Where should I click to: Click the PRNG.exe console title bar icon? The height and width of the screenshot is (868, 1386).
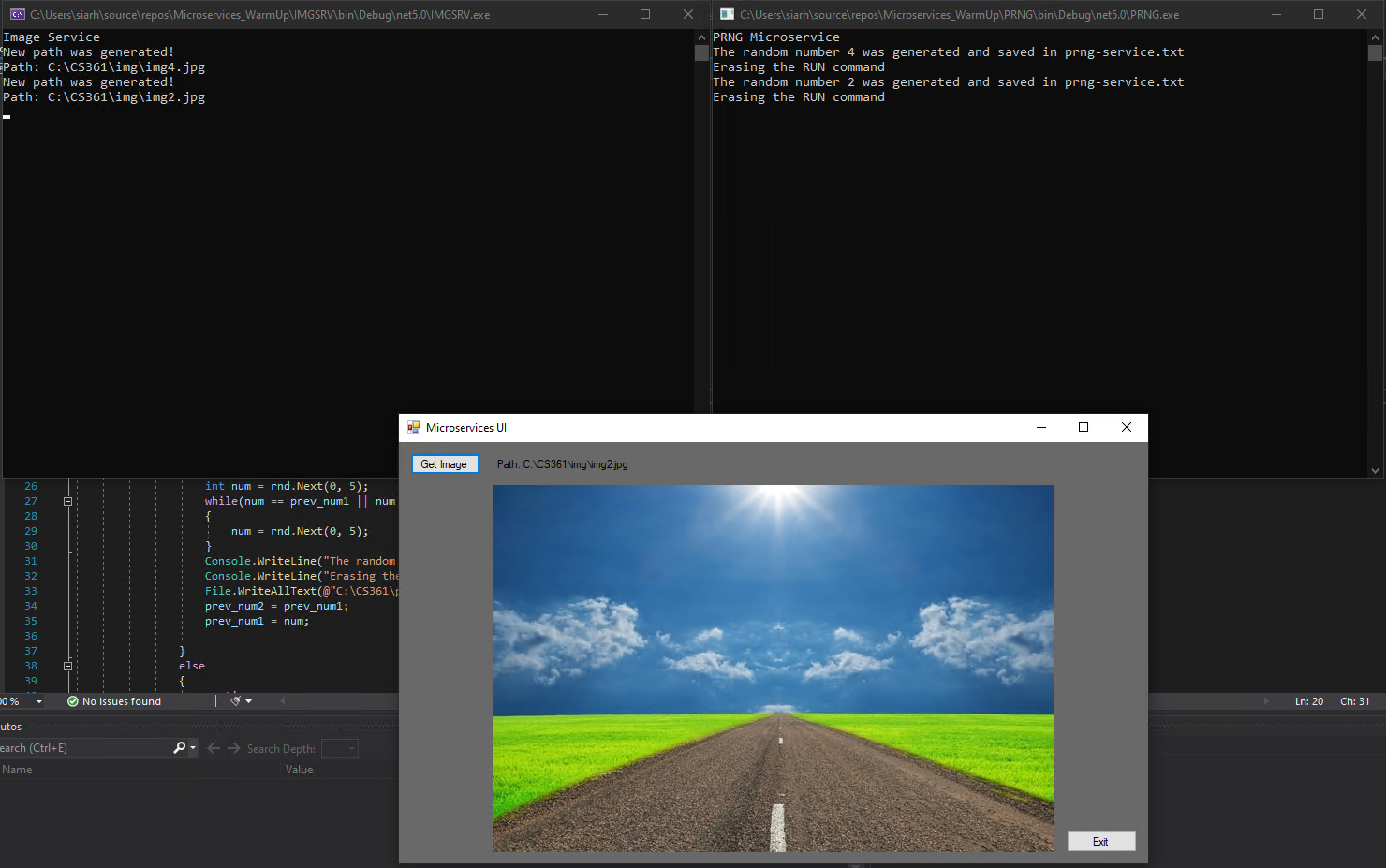(x=726, y=14)
